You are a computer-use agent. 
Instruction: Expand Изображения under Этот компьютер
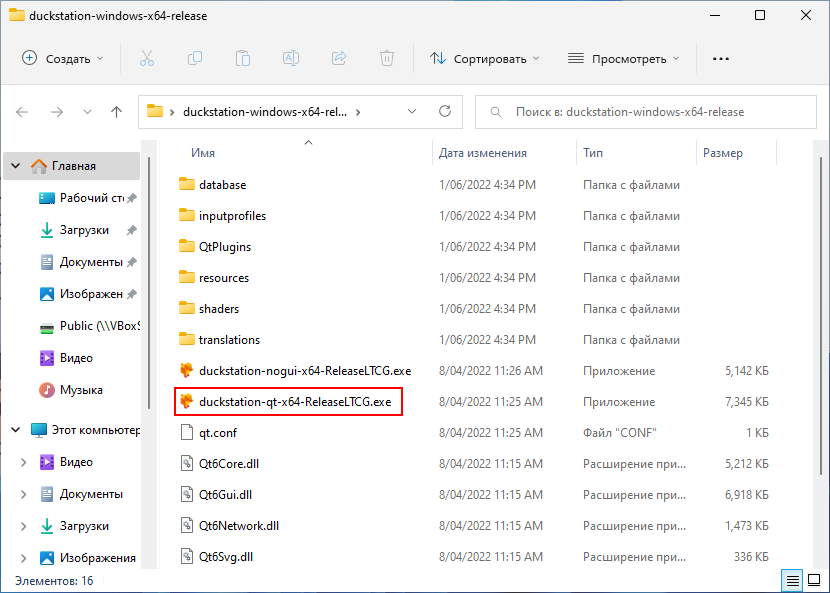tap(23, 558)
